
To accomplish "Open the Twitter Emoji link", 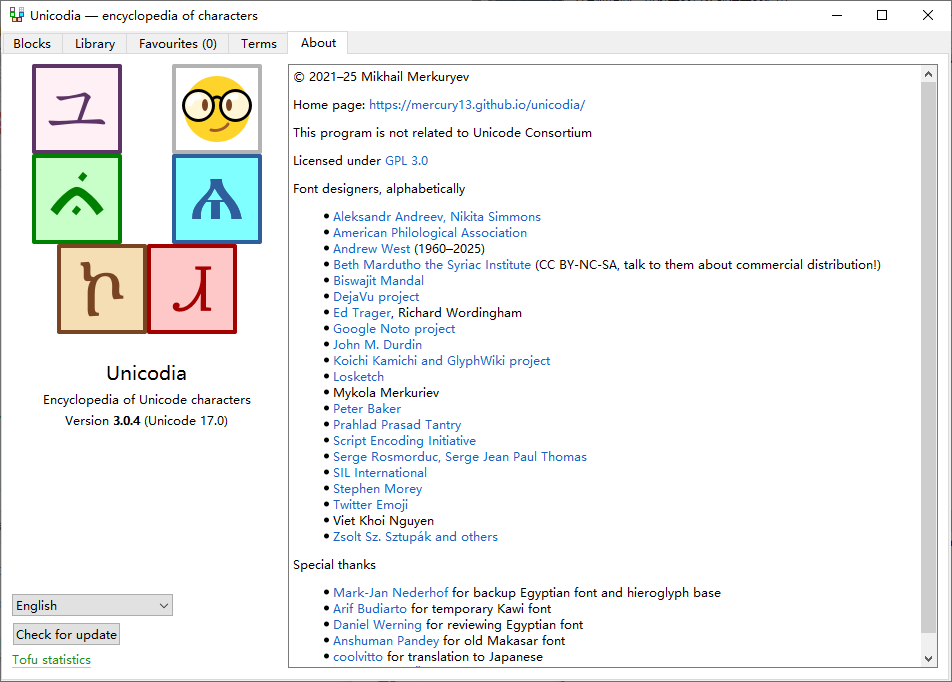I will [x=370, y=505].
